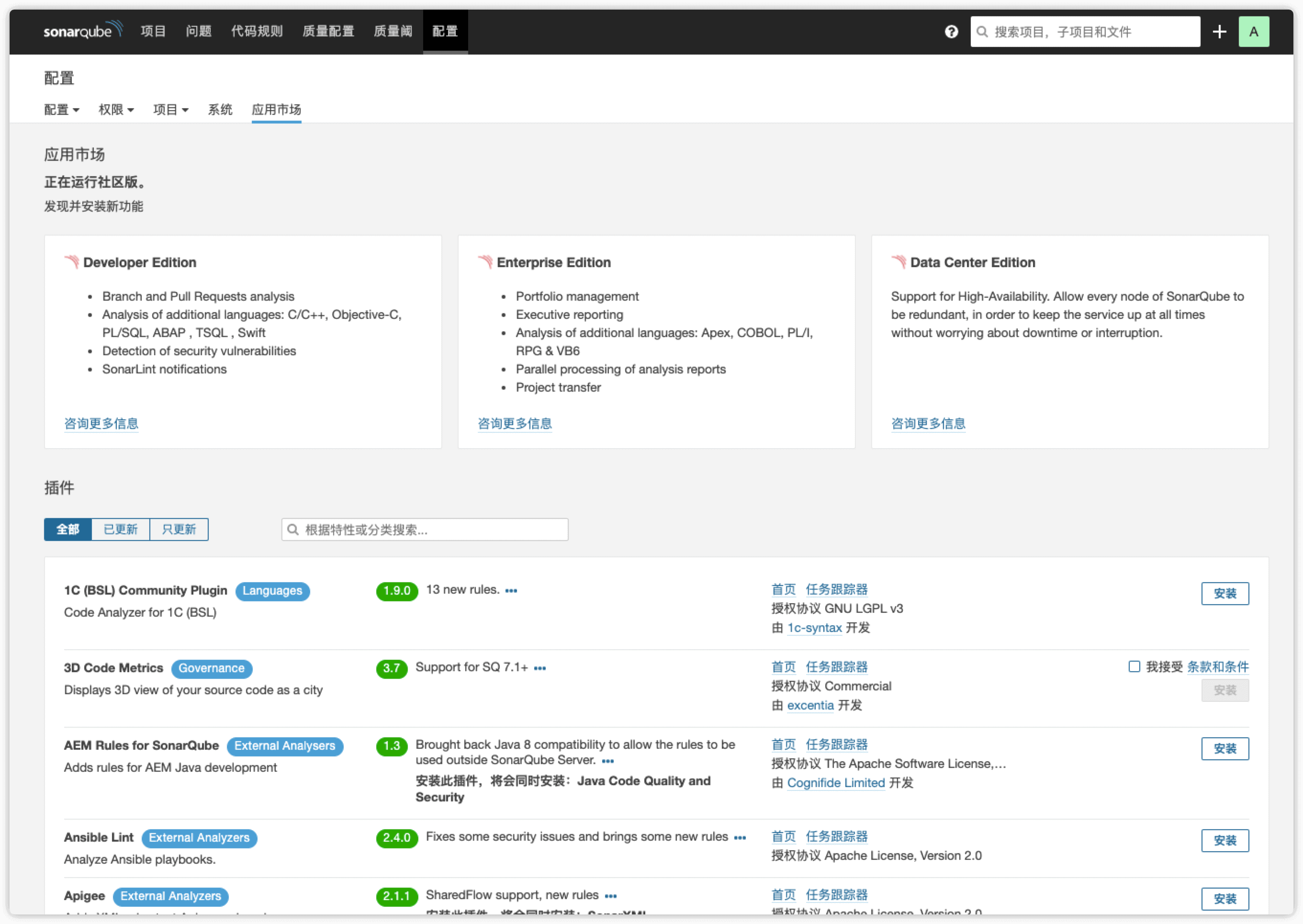Accept terms checkbox for 3D Code Metrics

[1134, 666]
